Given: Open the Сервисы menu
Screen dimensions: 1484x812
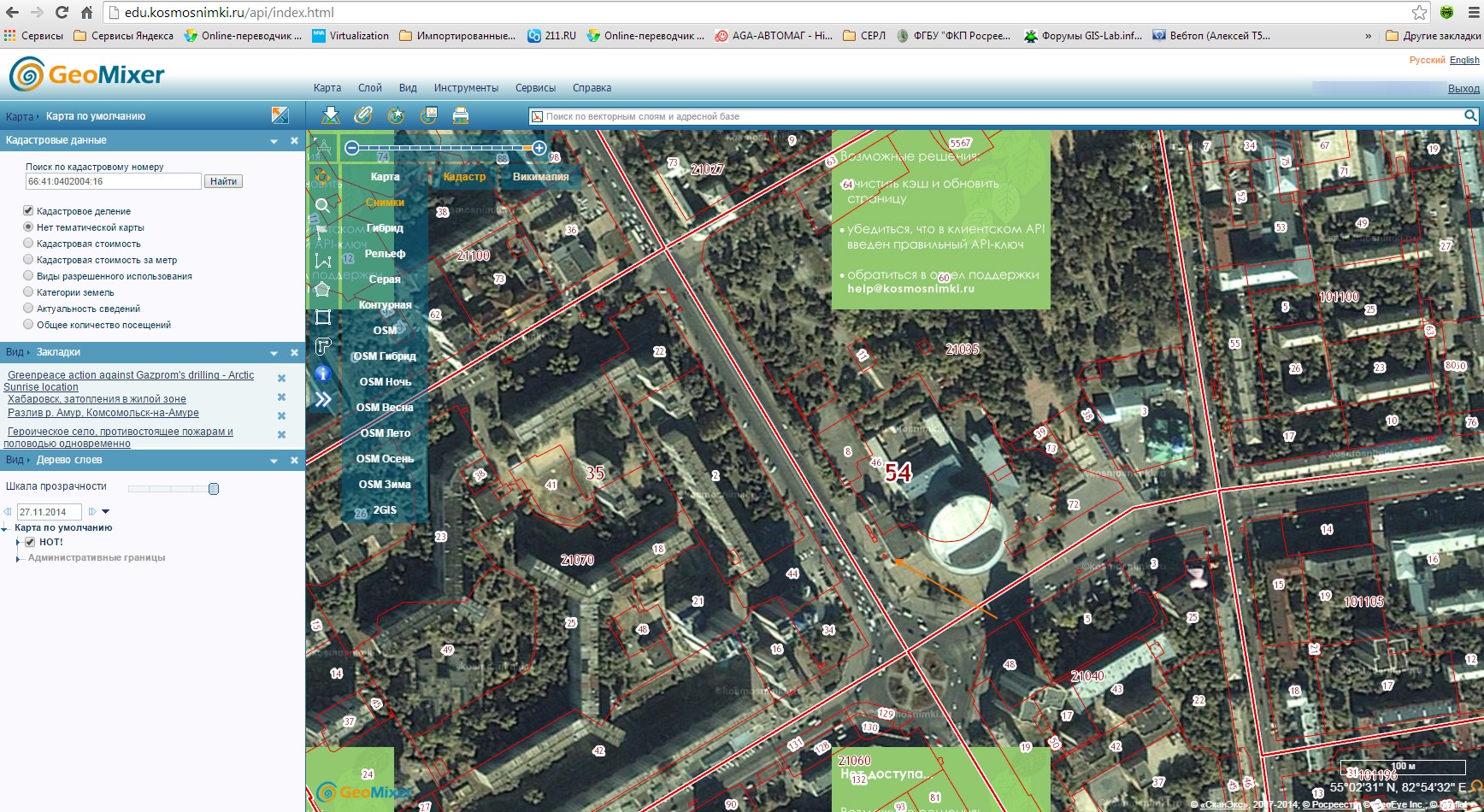Looking at the screenshot, I should (x=535, y=88).
